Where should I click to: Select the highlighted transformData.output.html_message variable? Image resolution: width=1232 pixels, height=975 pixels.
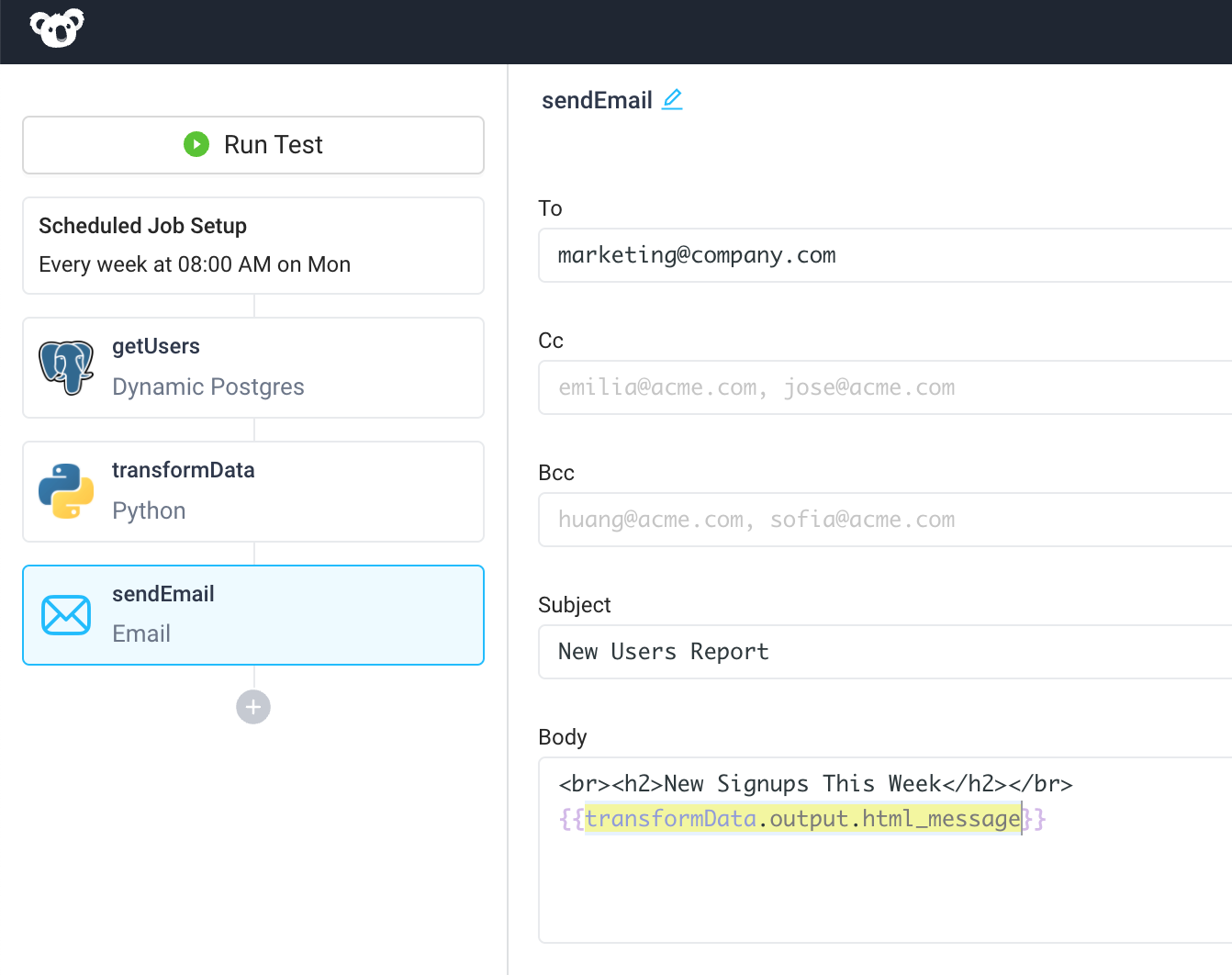pyautogui.click(x=801, y=818)
